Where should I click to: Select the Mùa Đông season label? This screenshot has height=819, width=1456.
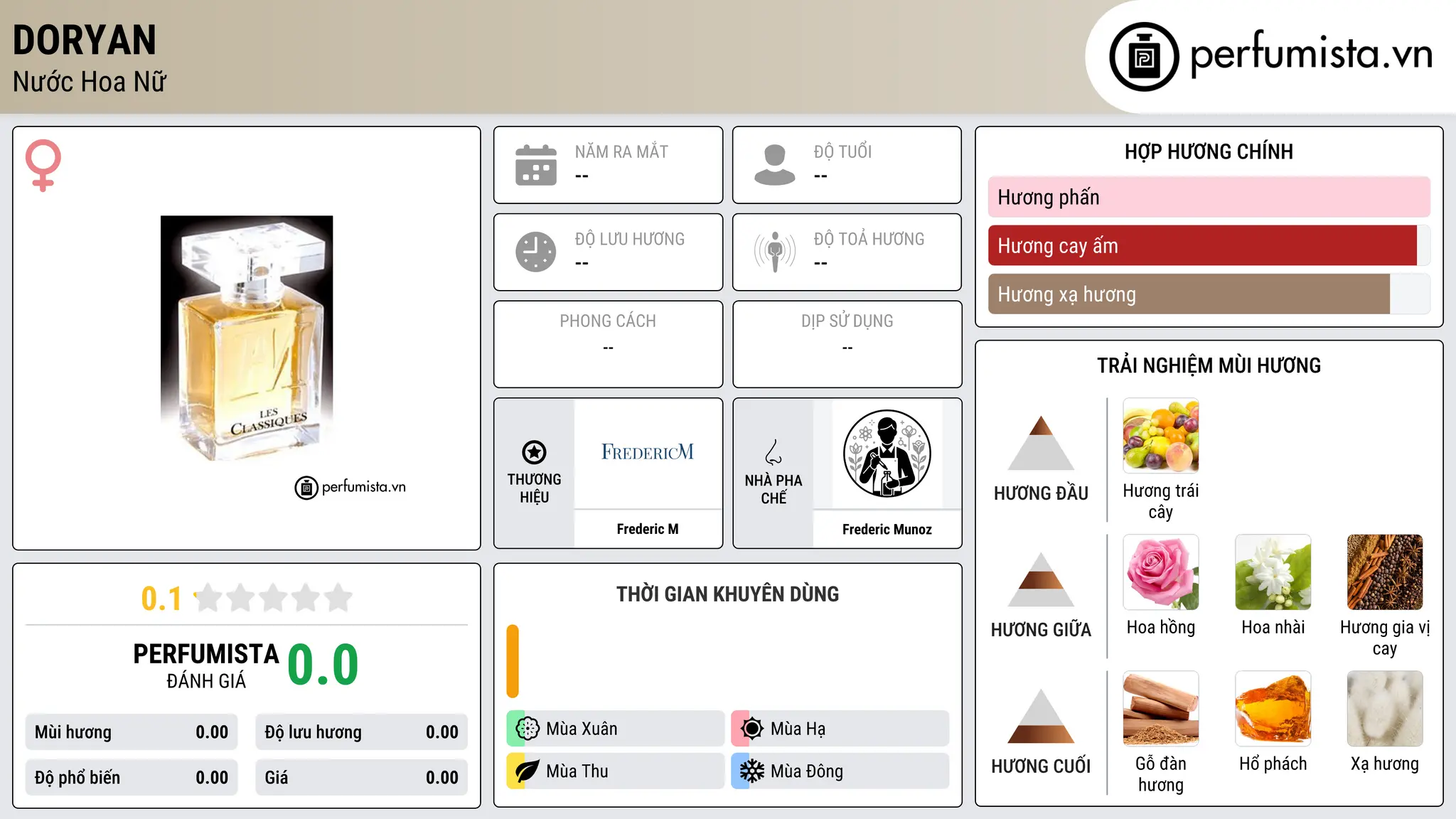click(x=807, y=771)
